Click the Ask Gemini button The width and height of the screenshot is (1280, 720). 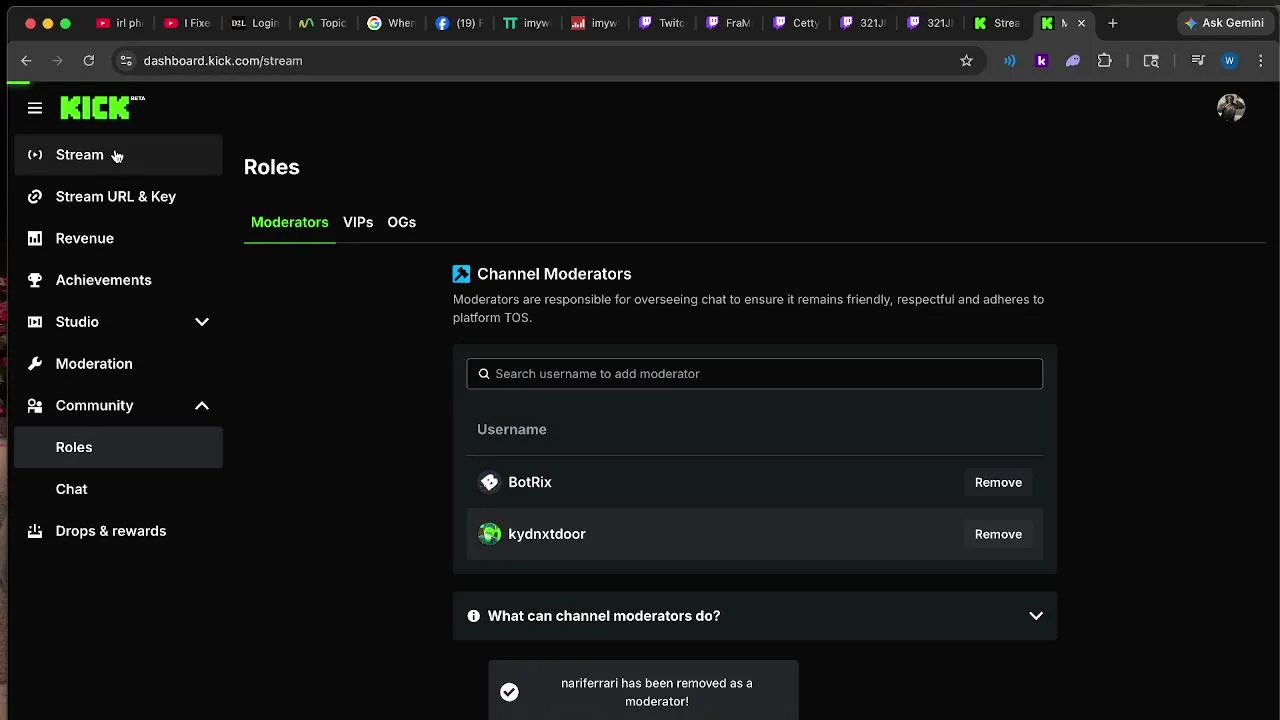click(1224, 23)
